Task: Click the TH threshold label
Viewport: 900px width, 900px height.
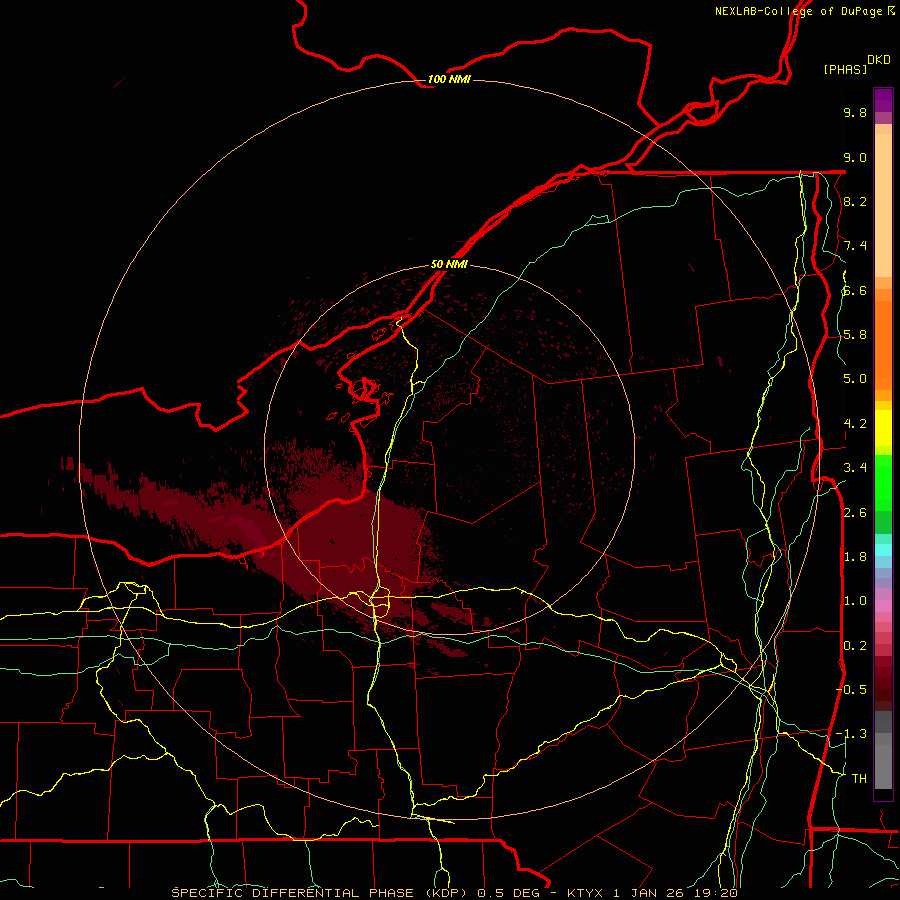Action: point(859,779)
